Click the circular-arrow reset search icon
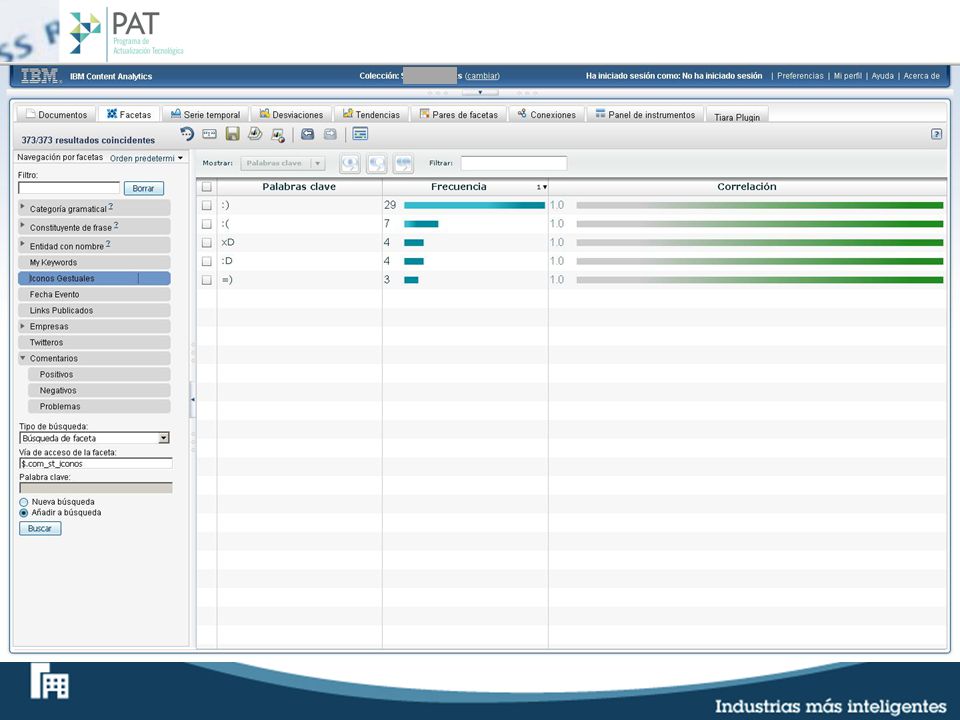 coord(187,133)
